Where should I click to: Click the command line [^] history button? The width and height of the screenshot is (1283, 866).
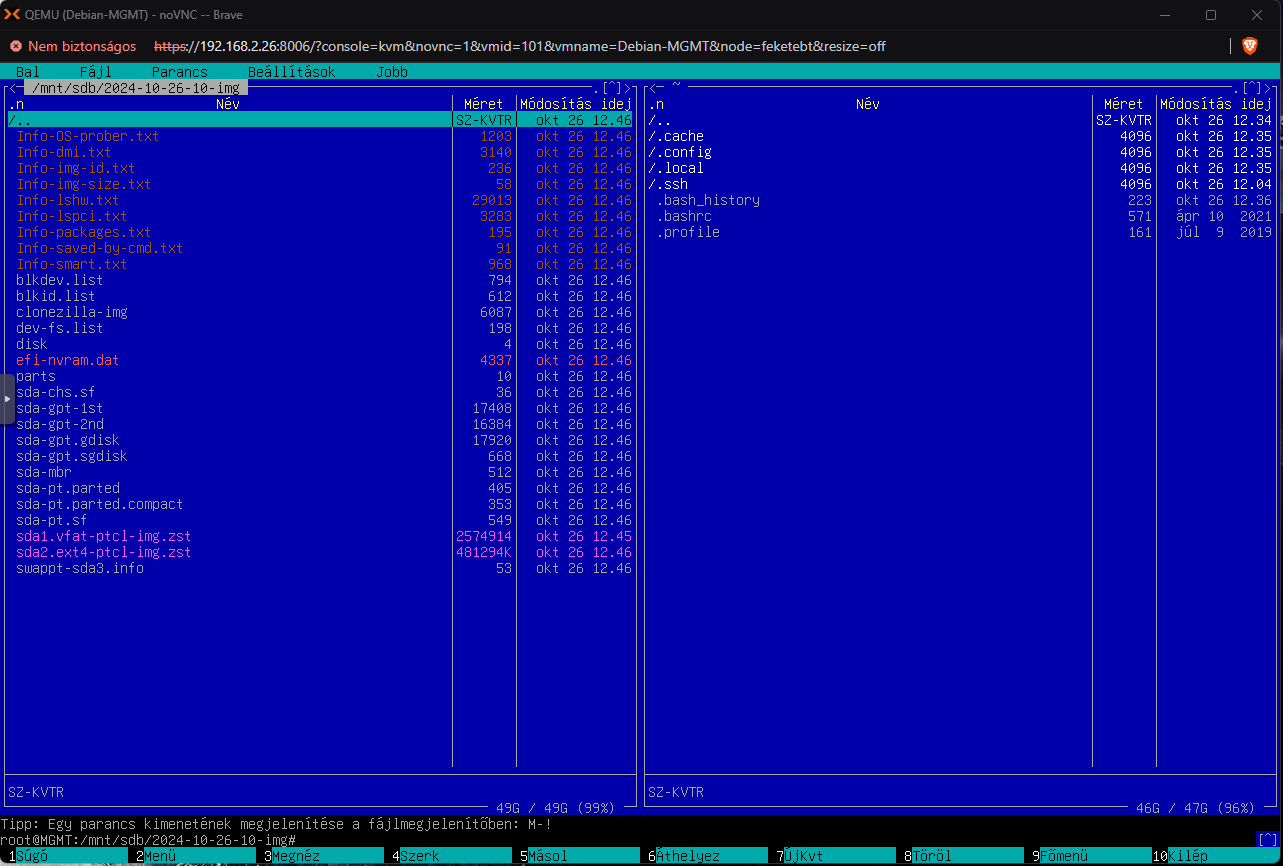pyautogui.click(x=1268, y=840)
